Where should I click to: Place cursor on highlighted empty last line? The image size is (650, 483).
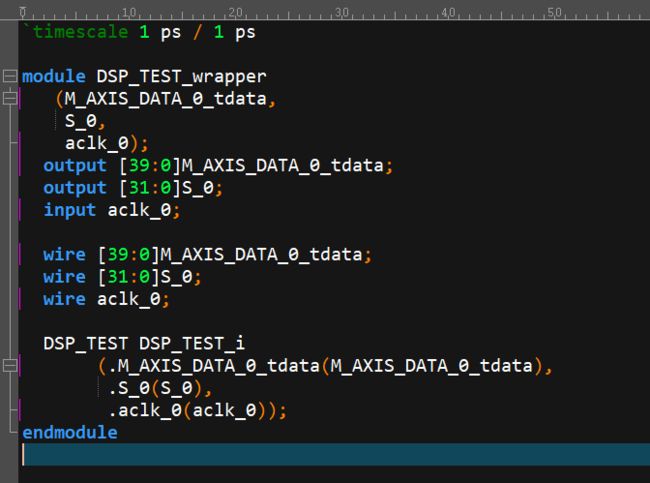click(x=336, y=454)
